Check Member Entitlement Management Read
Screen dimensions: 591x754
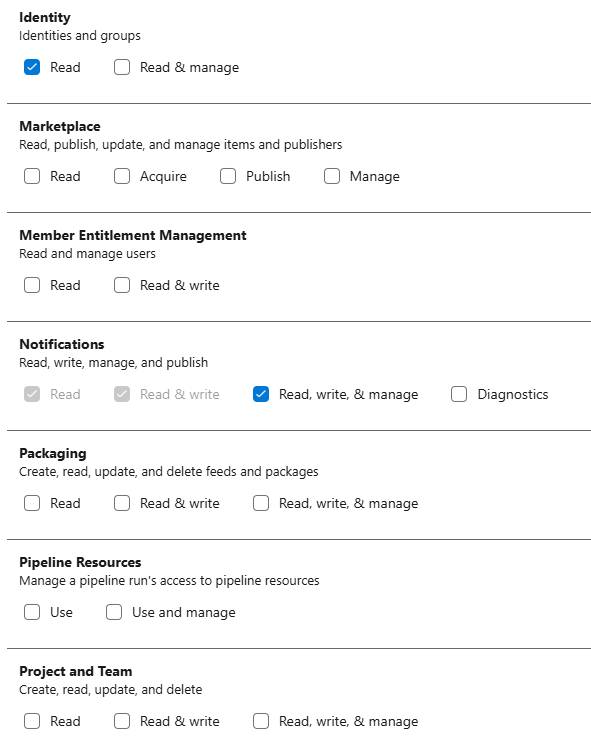click(x=32, y=285)
